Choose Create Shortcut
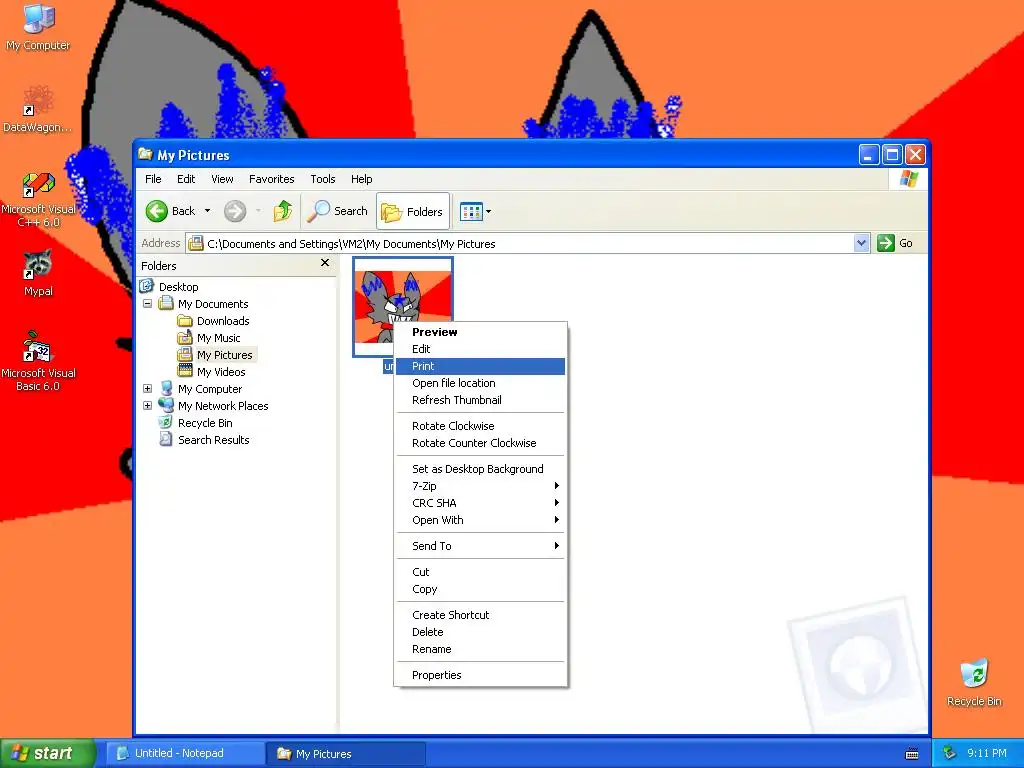This screenshot has width=1024, height=768. coord(481,615)
